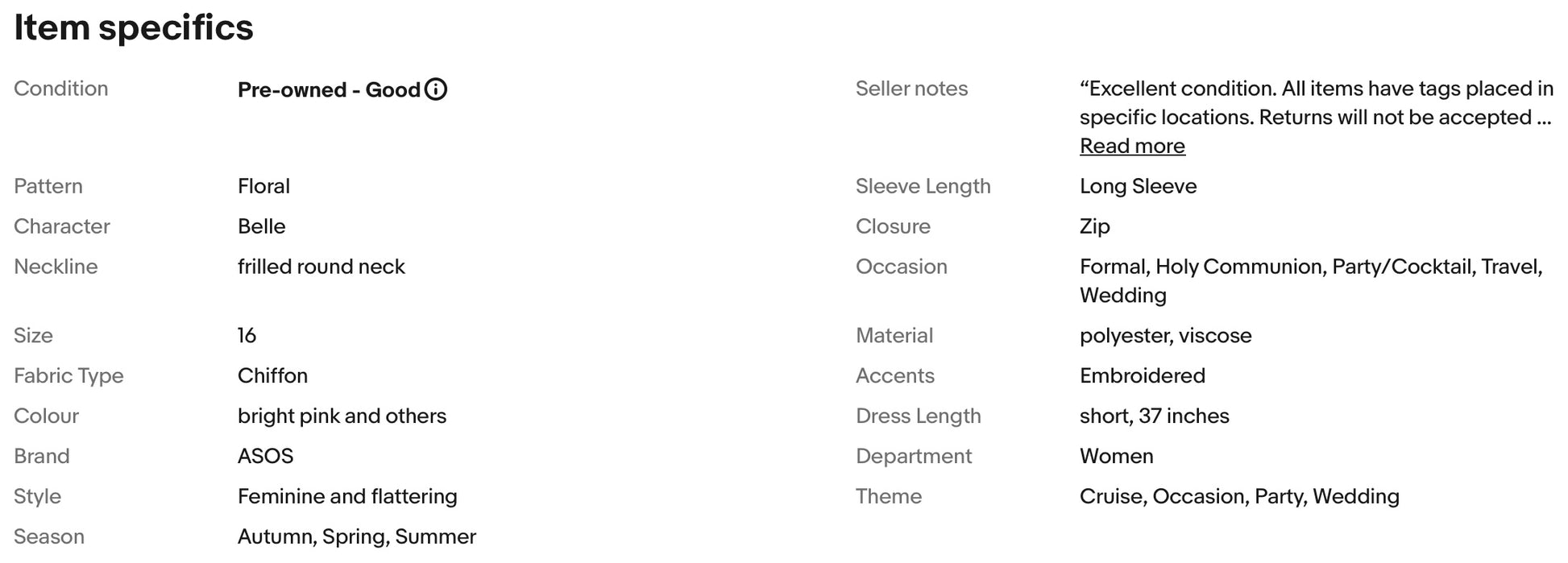
Task: Click the Embroidered accents value
Action: (x=1142, y=375)
